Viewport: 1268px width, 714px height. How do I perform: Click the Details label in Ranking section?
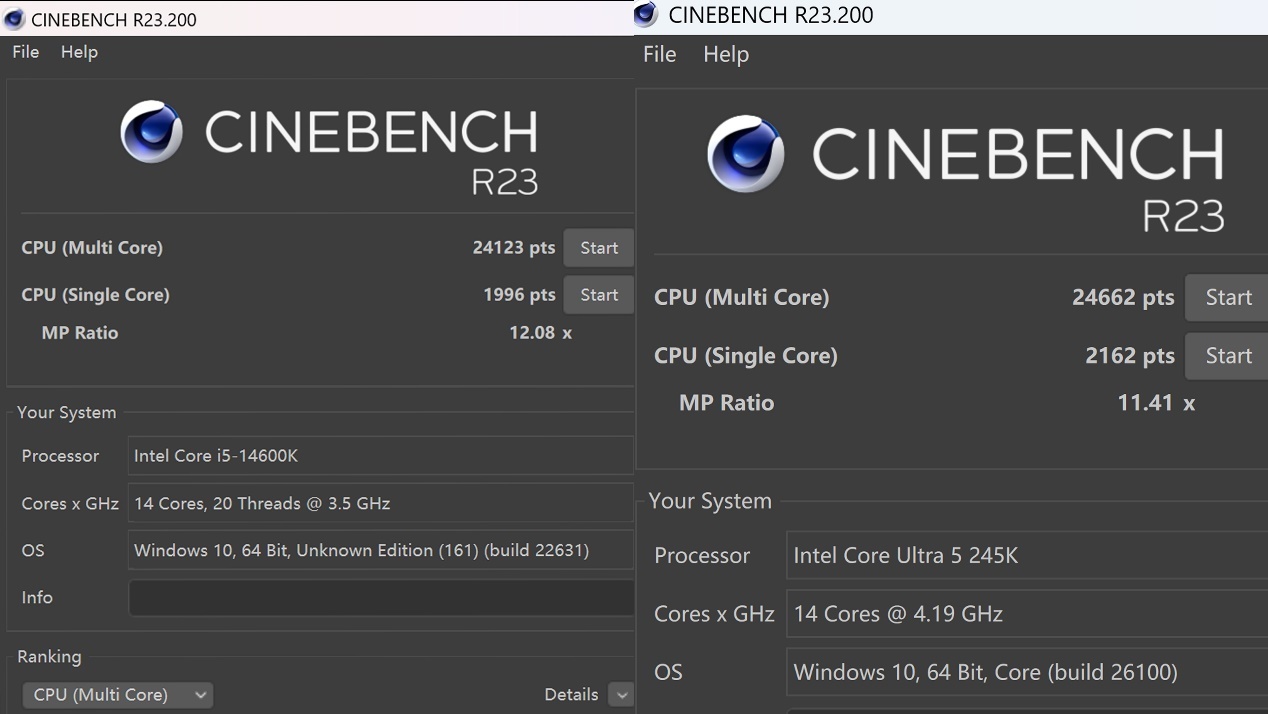571,695
